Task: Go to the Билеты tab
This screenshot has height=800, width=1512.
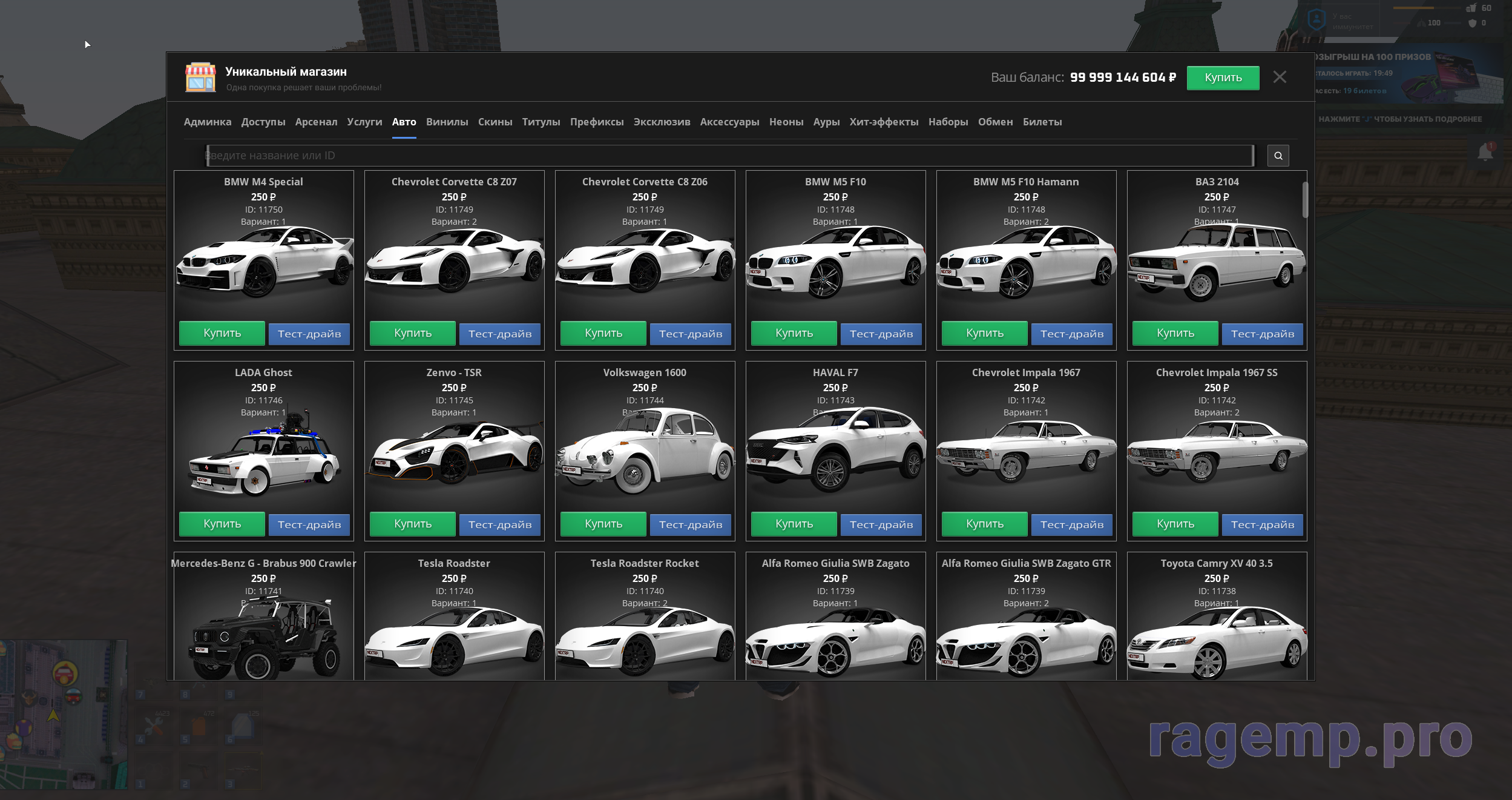Action: click(x=1042, y=122)
